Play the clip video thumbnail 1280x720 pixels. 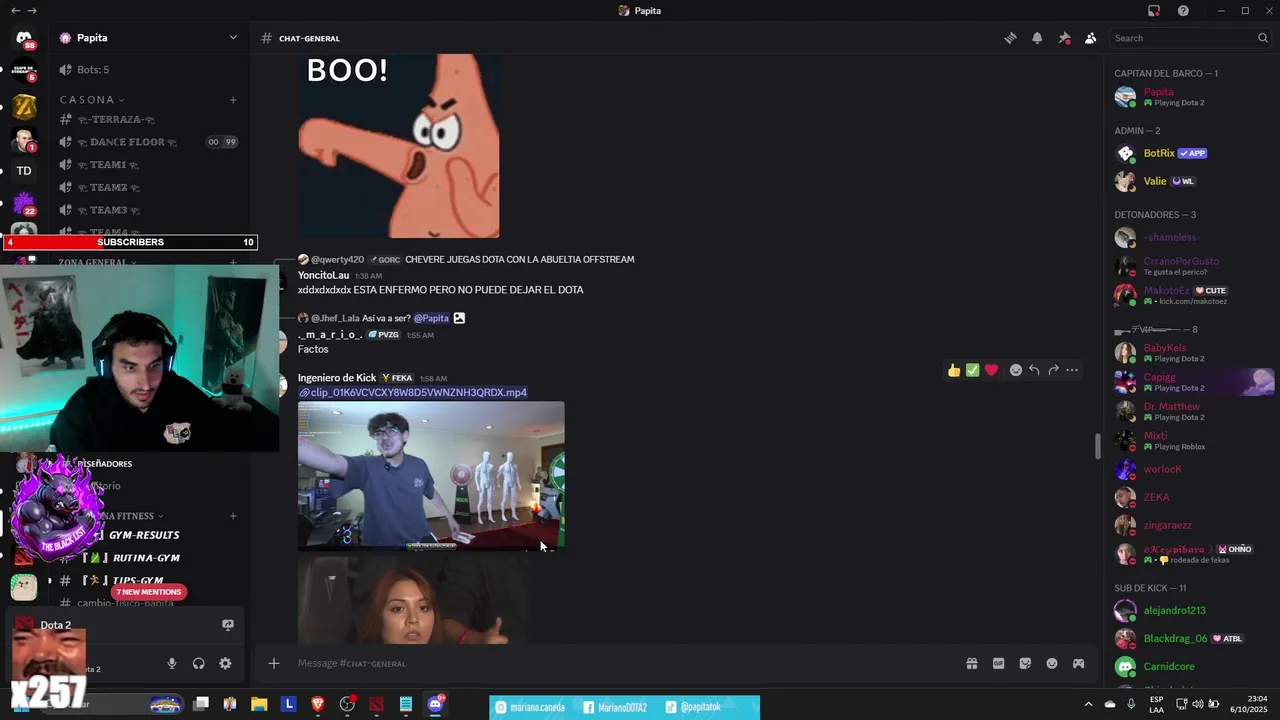coord(431,476)
